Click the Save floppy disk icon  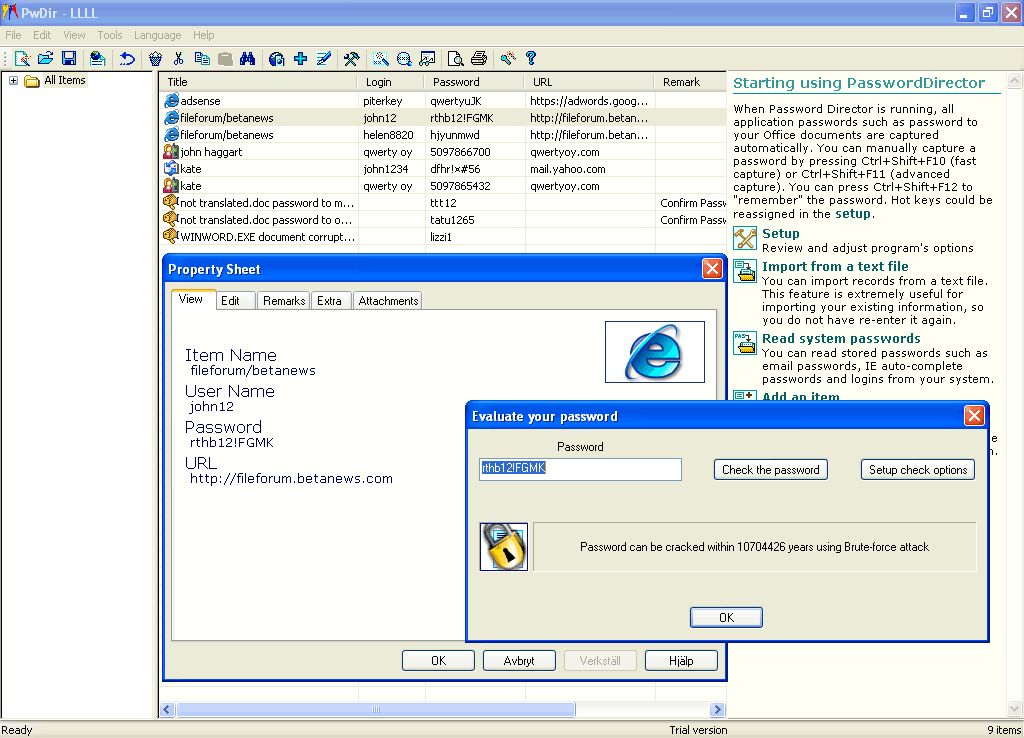tap(69, 59)
